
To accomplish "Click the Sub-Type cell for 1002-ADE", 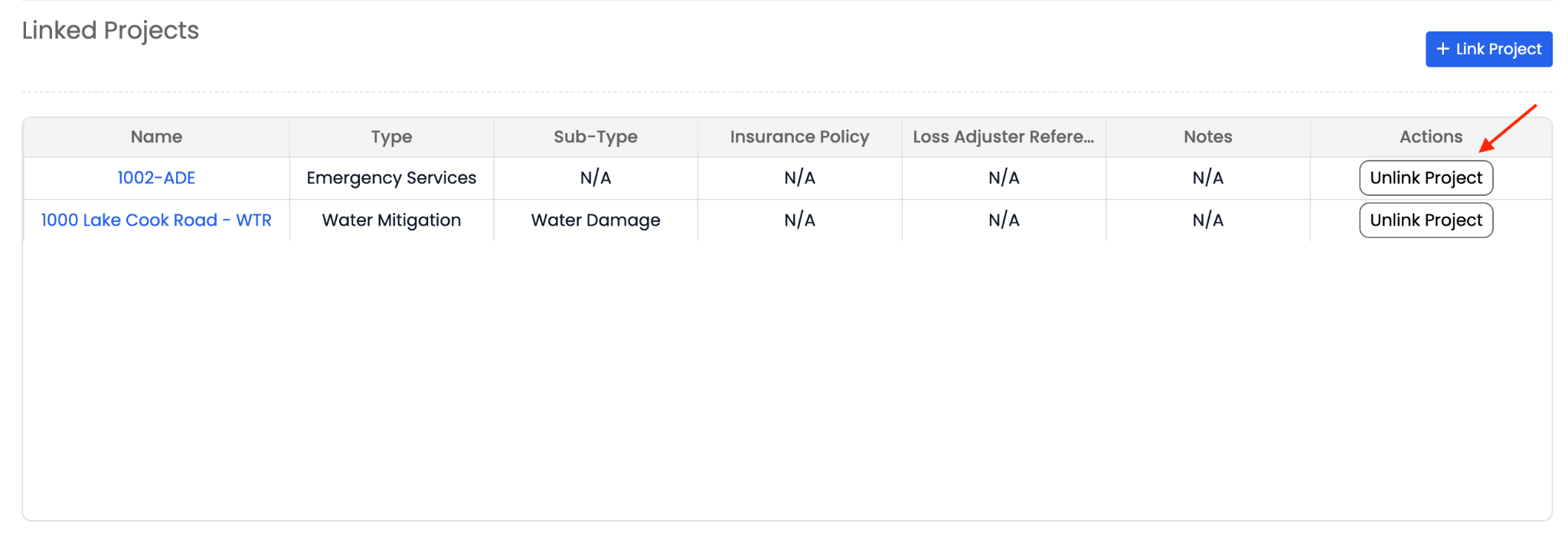I will pos(596,178).
